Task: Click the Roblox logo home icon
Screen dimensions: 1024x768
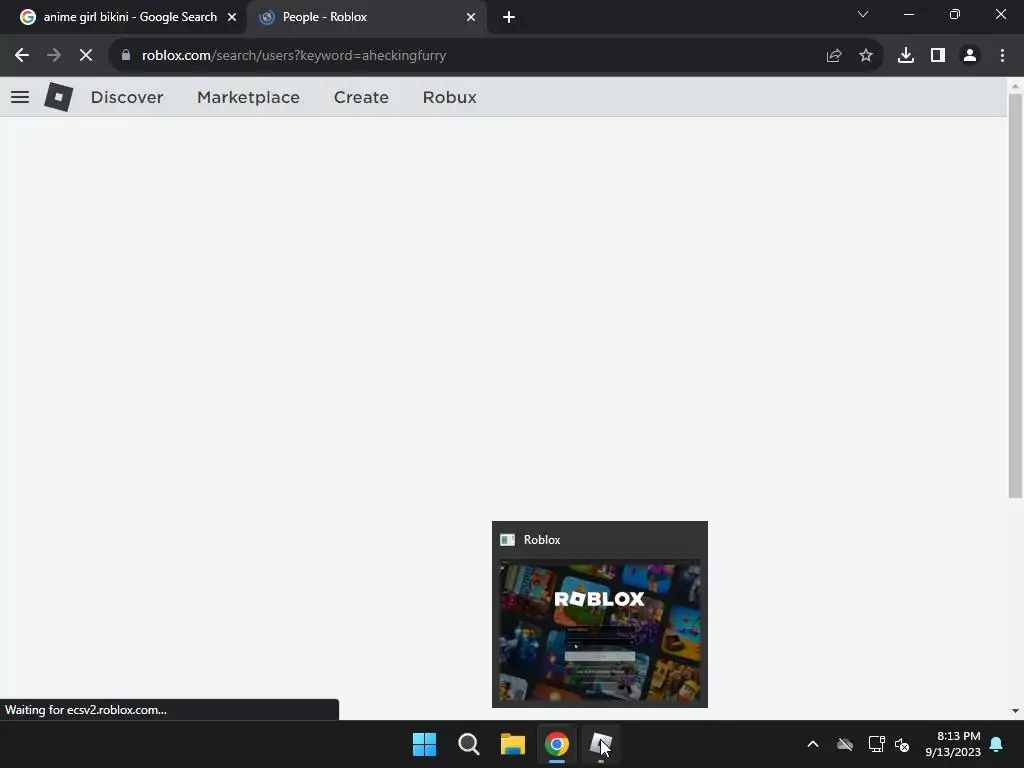Action: 59,97
